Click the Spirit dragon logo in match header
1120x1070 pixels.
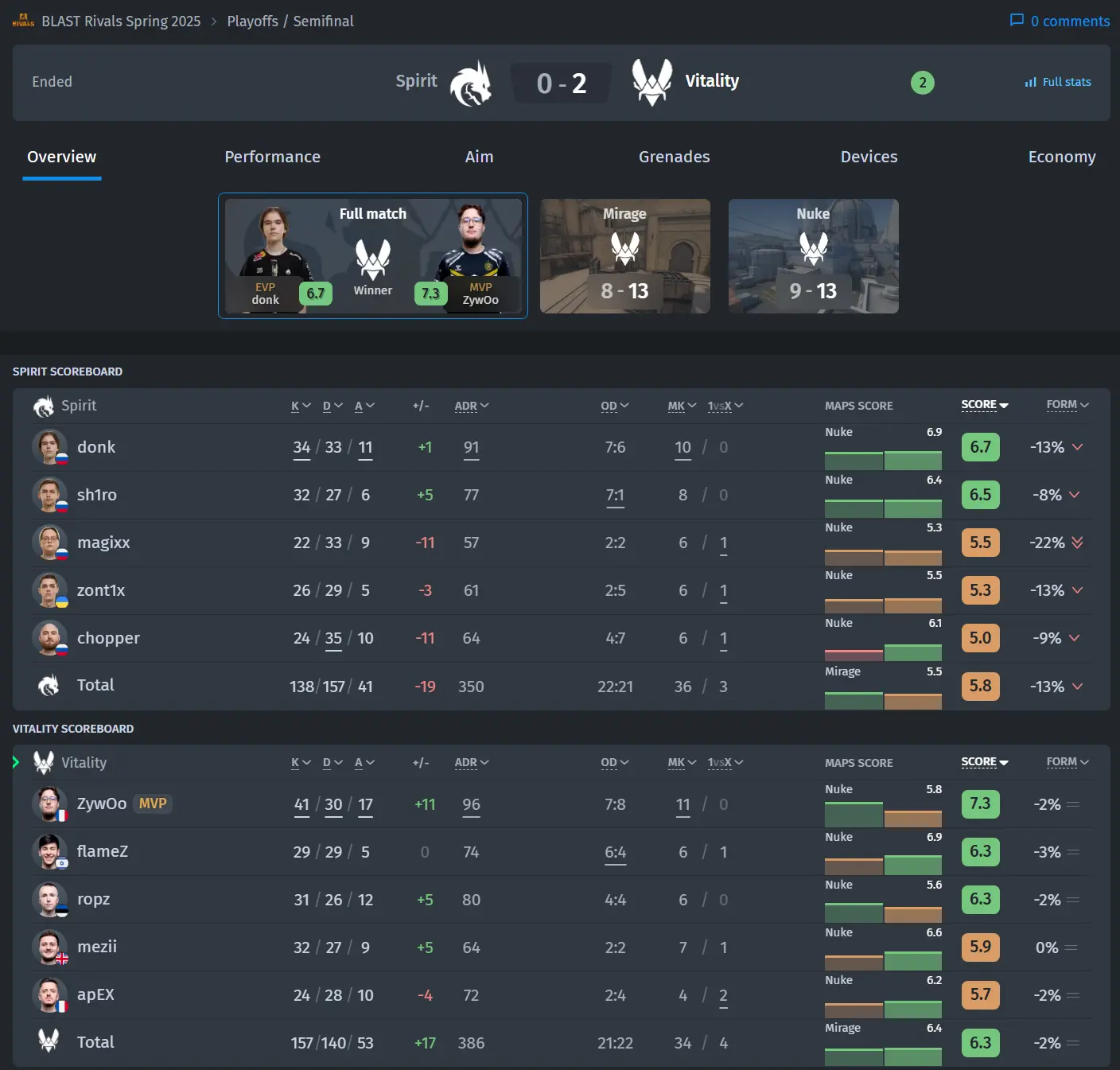(x=471, y=84)
